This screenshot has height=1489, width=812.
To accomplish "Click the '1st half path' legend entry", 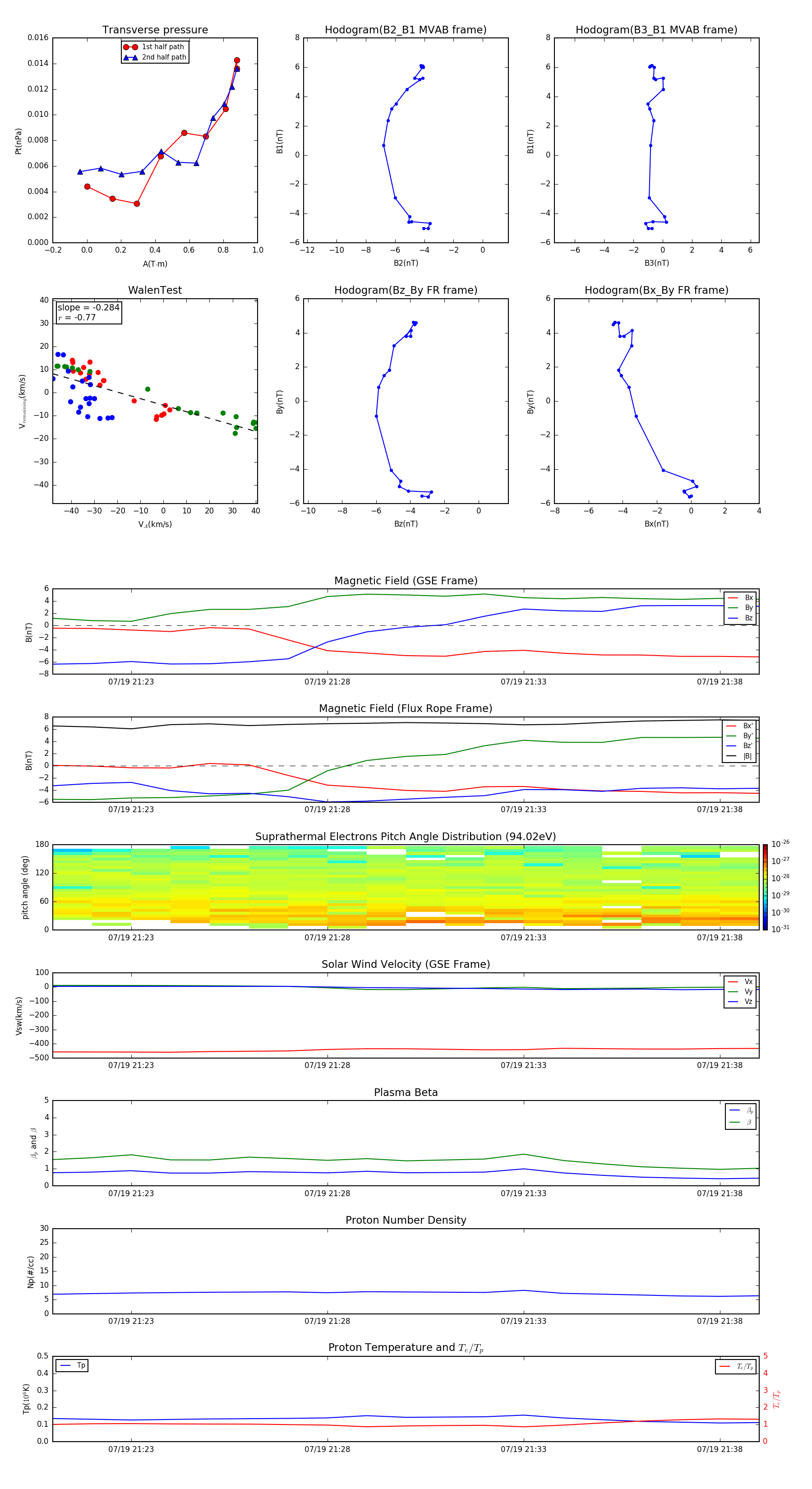I will click(x=154, y=47).
